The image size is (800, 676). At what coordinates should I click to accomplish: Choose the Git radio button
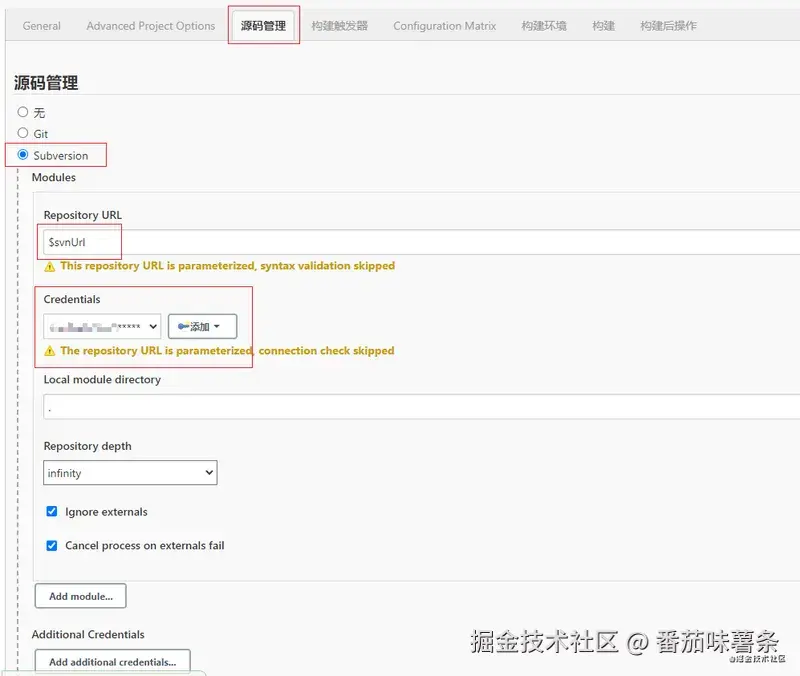(22, 133)
